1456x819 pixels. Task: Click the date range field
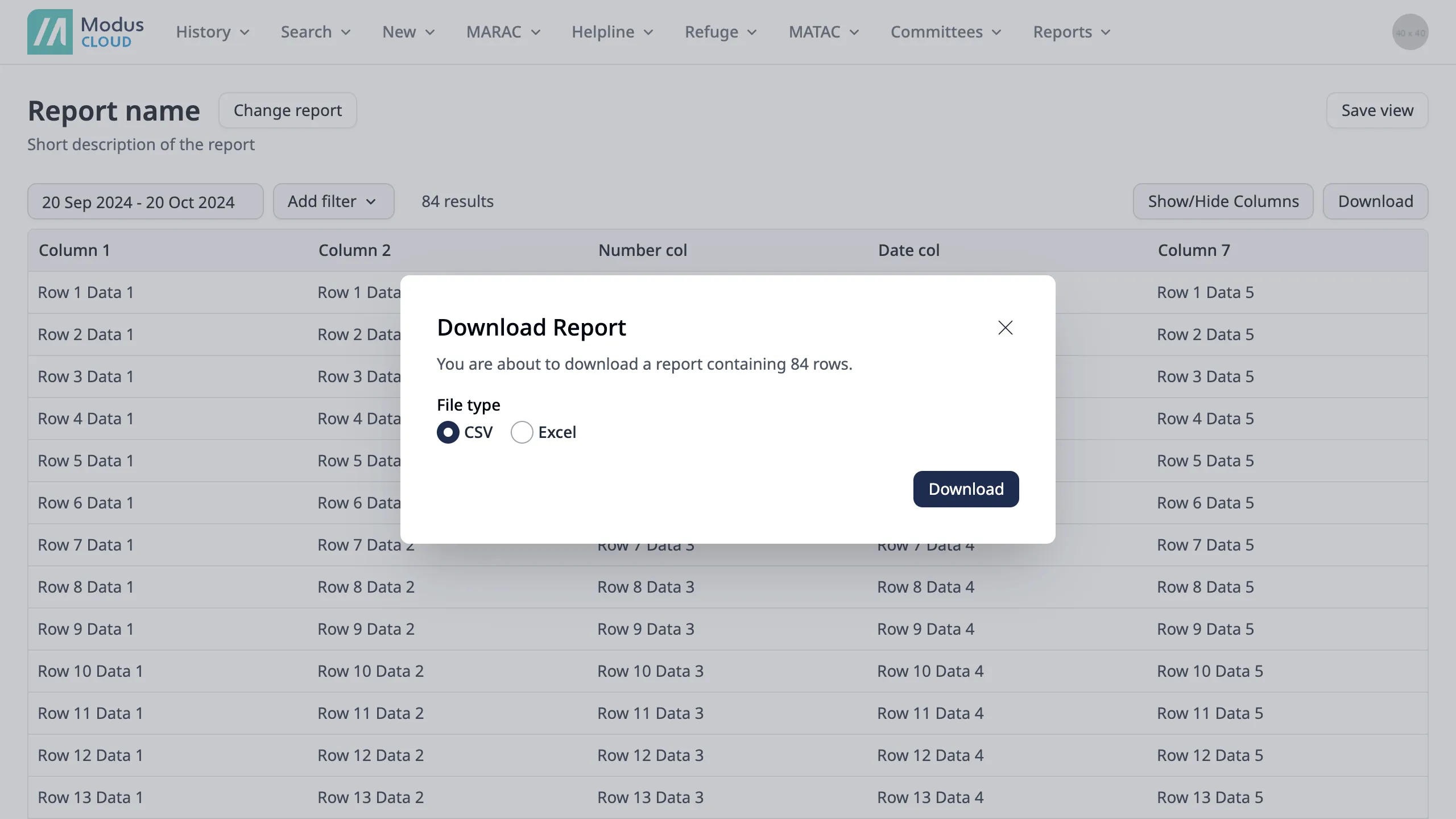point(145,201)
